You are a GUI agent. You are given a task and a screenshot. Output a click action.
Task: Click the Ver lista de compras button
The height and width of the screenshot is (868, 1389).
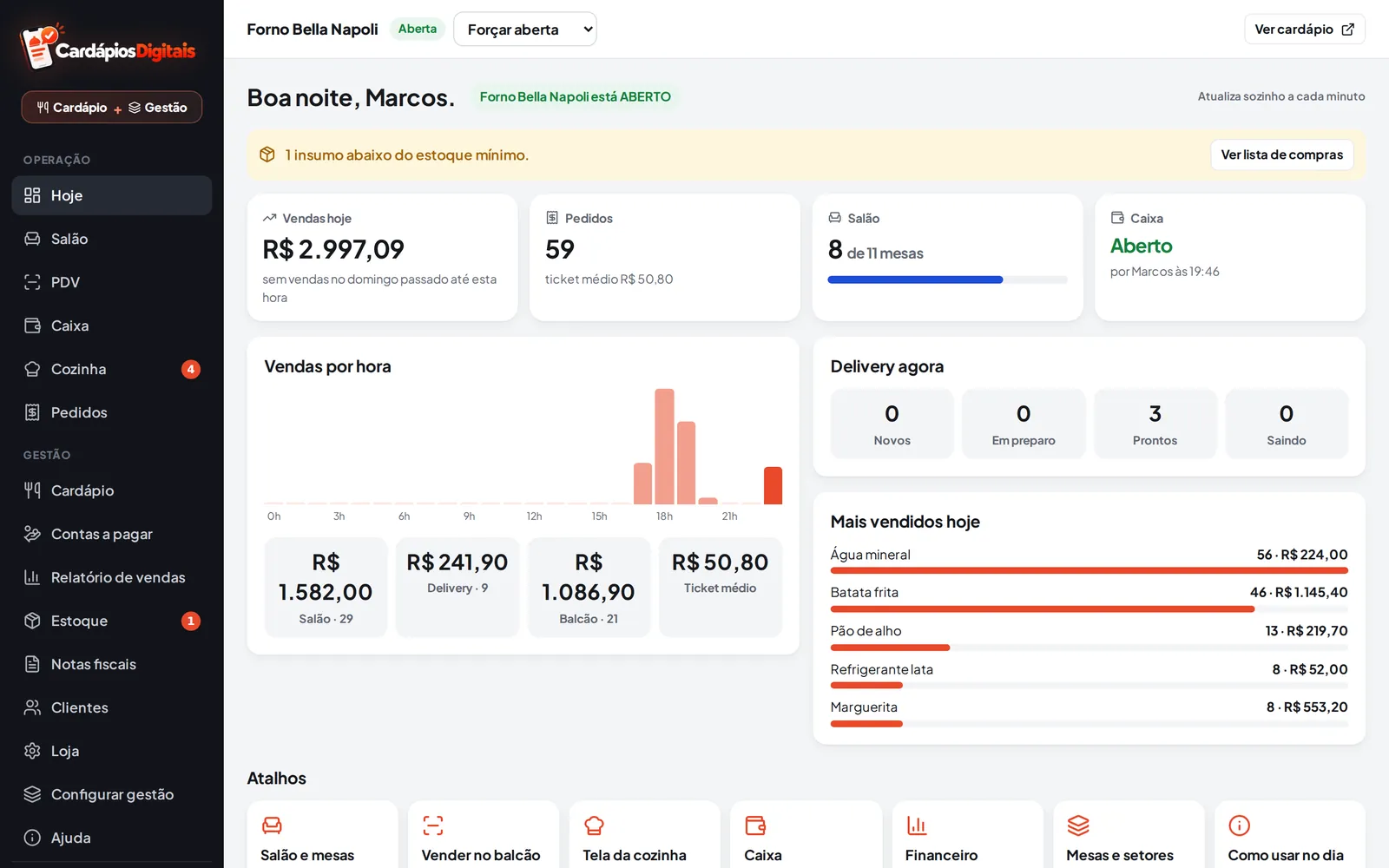point(1281,155)
